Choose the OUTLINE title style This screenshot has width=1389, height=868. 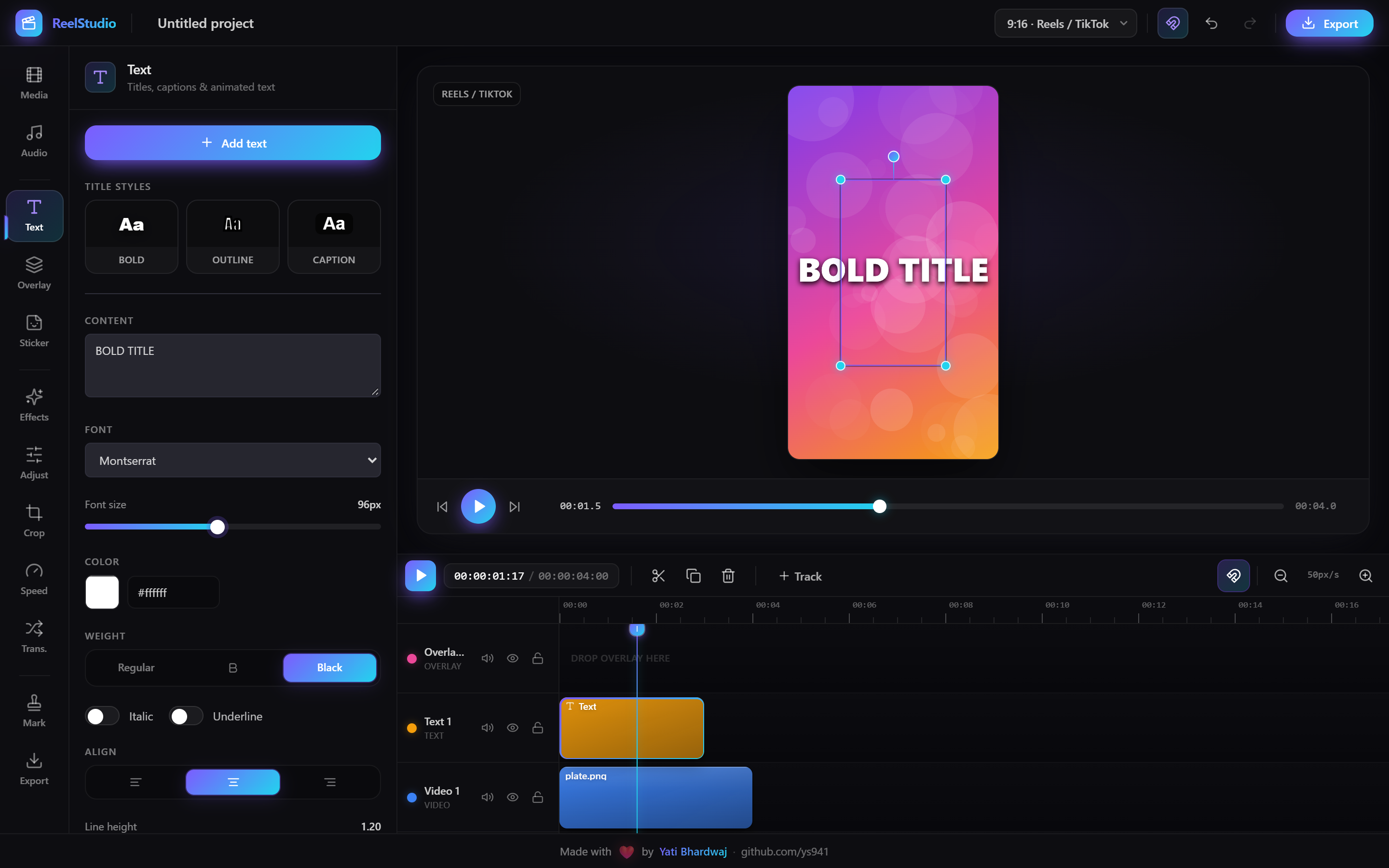(x=233, y=236)
